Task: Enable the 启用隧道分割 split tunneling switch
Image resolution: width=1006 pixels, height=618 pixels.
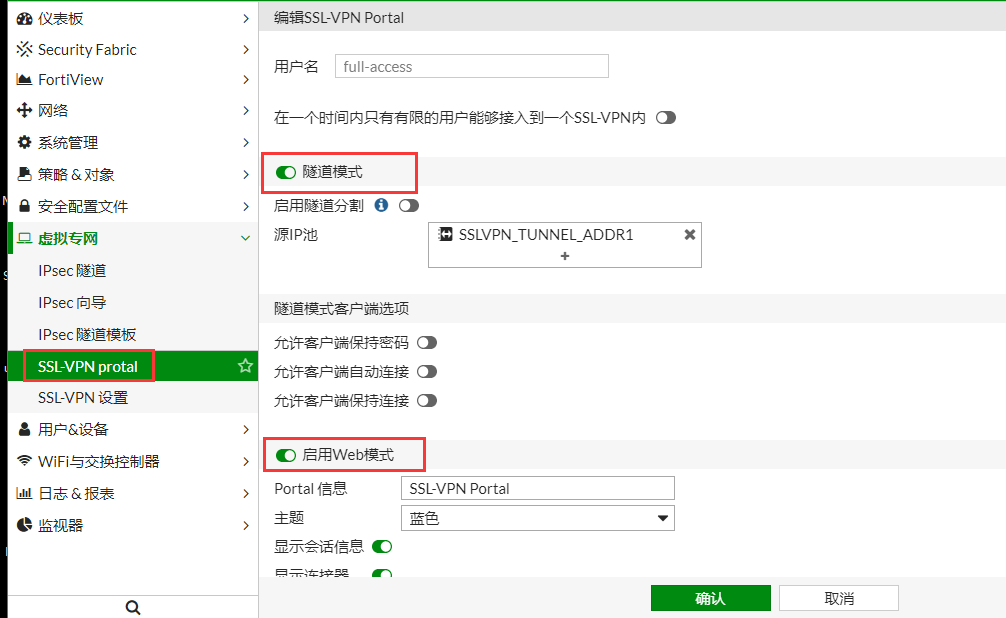Action: [x=409, y=205]
